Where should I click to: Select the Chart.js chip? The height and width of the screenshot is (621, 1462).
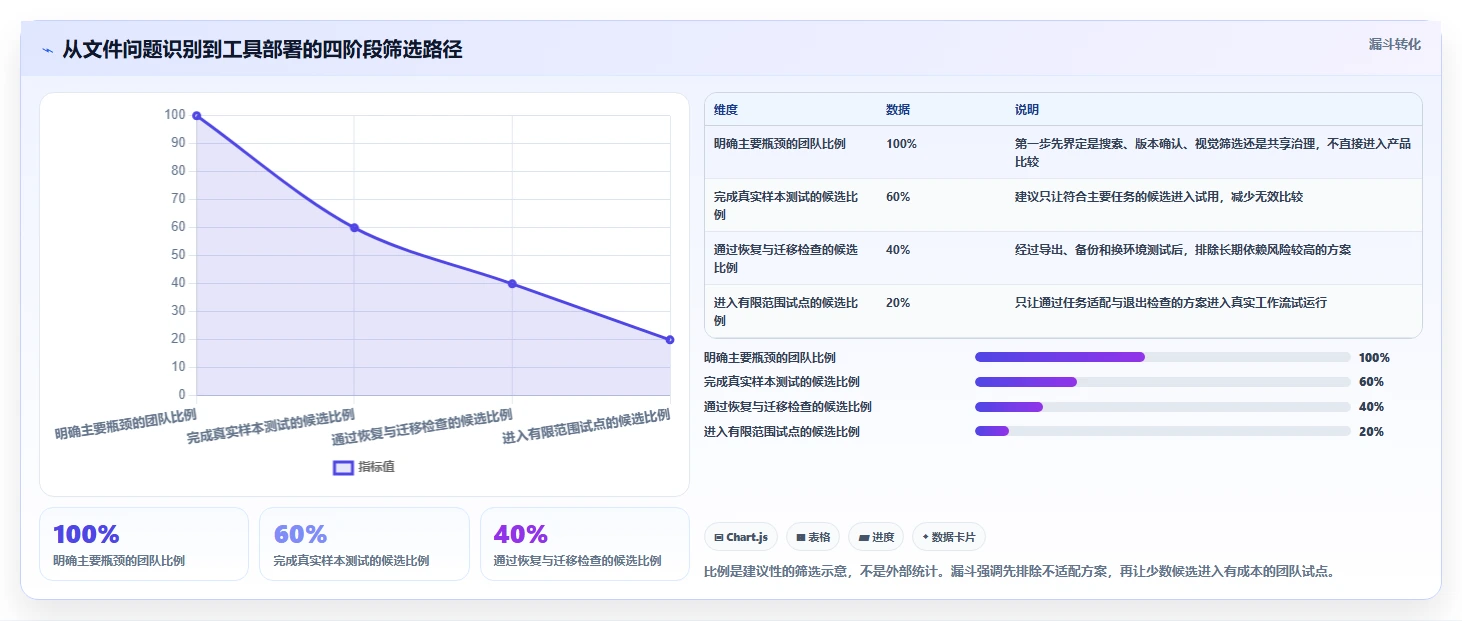[741, 537]
